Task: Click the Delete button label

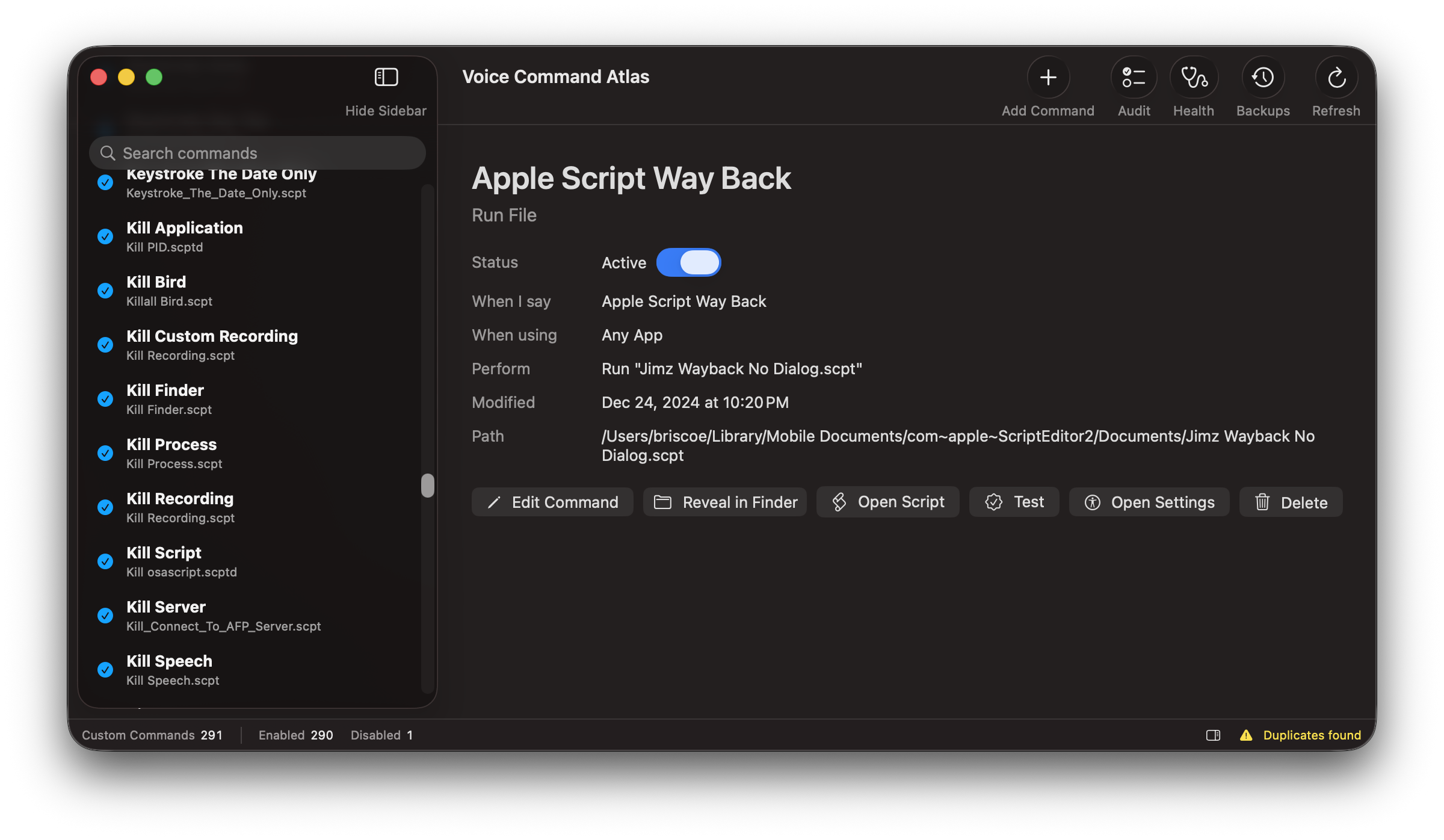Action: (x=1304, y=502)
